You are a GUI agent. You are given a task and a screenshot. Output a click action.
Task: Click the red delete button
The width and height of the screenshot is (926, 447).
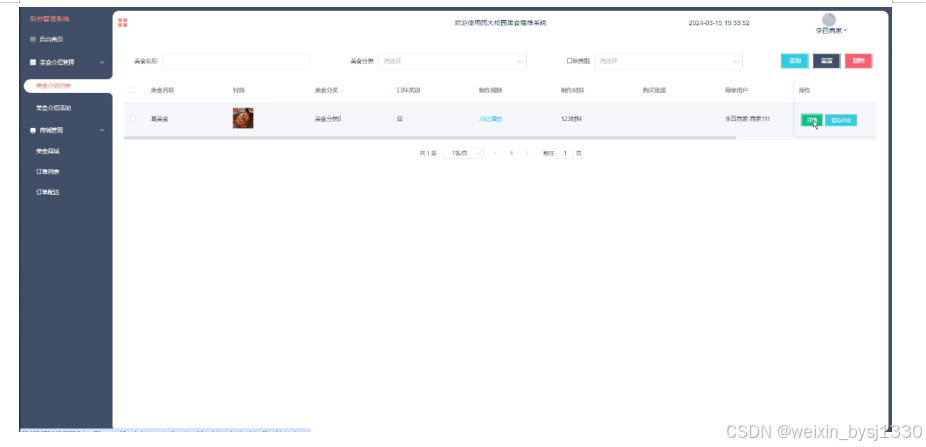click(x=858, y=61)
